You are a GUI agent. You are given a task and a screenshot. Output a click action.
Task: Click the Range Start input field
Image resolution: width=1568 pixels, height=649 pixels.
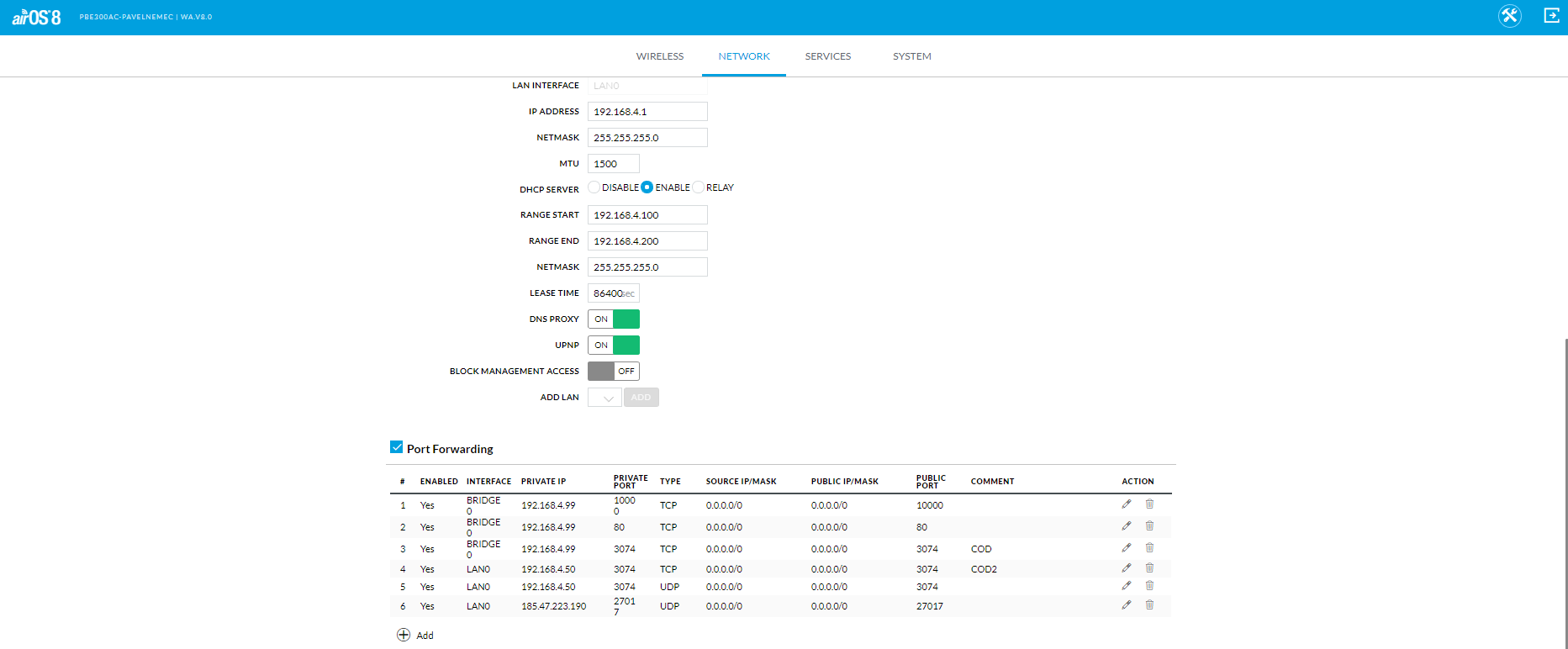click(647, 215)
